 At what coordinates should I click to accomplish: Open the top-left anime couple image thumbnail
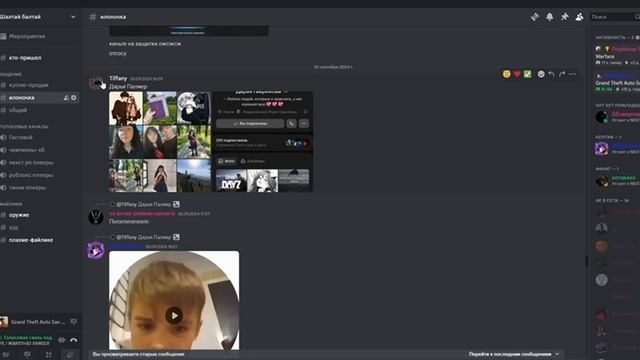126,108
